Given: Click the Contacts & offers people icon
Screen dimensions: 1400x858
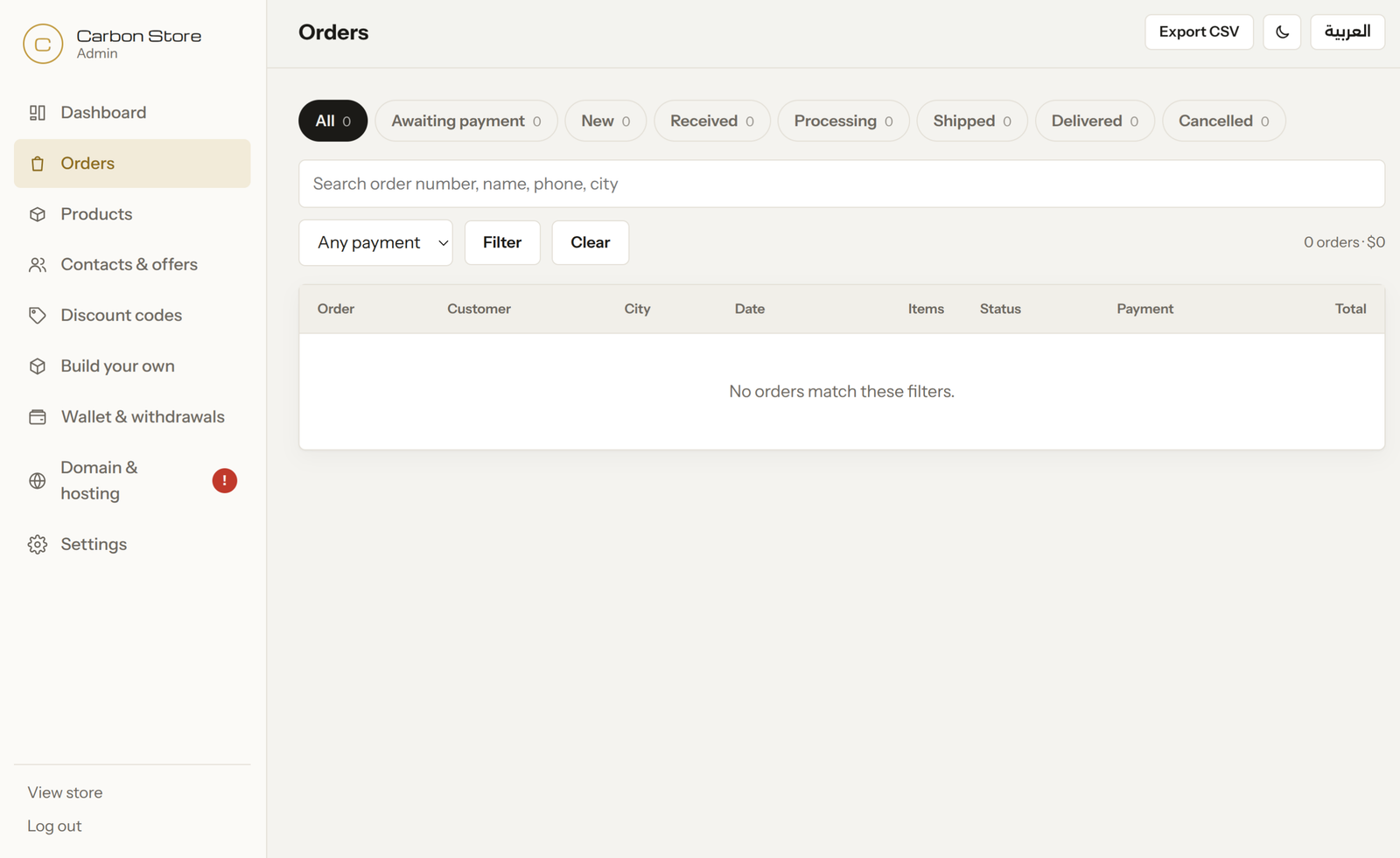Looking at the screenshot, I should tap(38, 265).
